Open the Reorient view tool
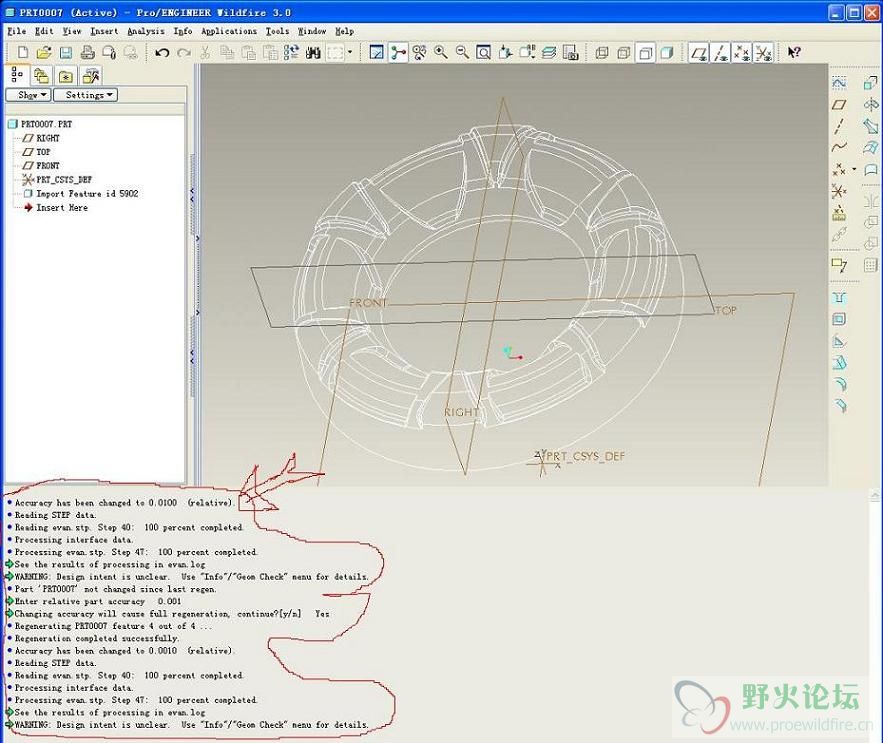This screenshot has height=743, width=883. click(x=506, y=52)
